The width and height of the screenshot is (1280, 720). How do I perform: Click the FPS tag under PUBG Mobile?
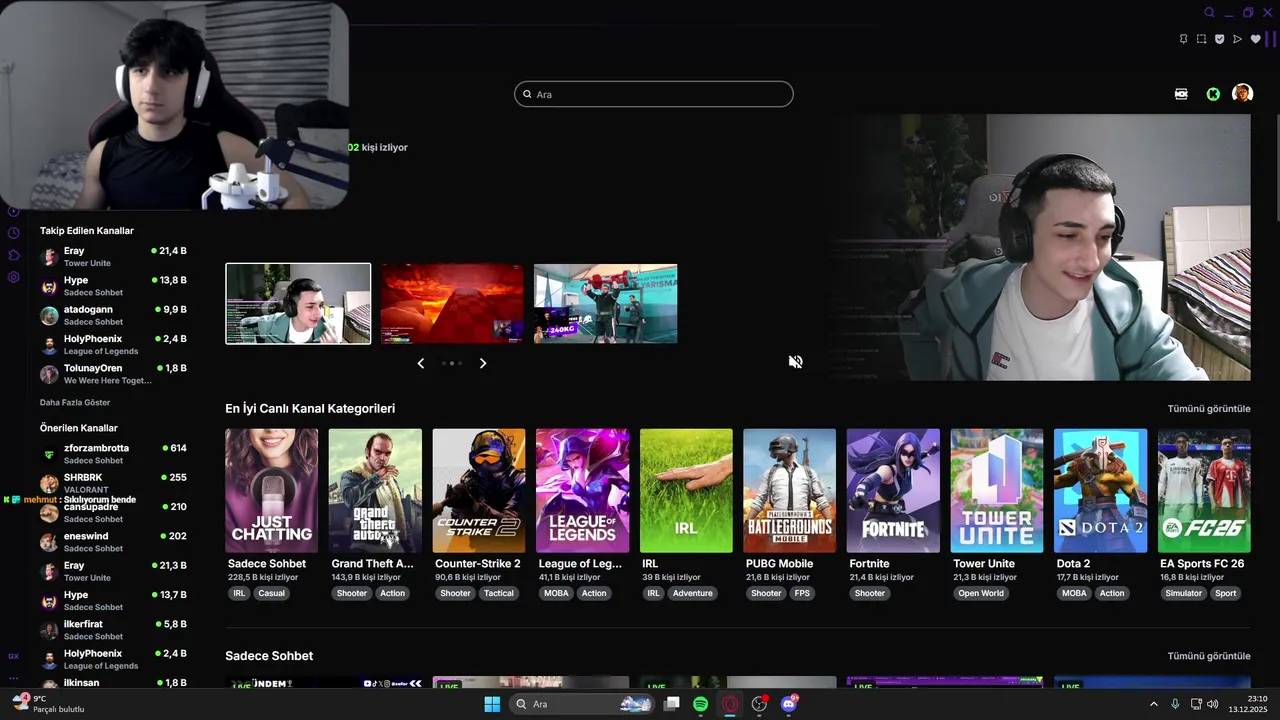[802, 593]
